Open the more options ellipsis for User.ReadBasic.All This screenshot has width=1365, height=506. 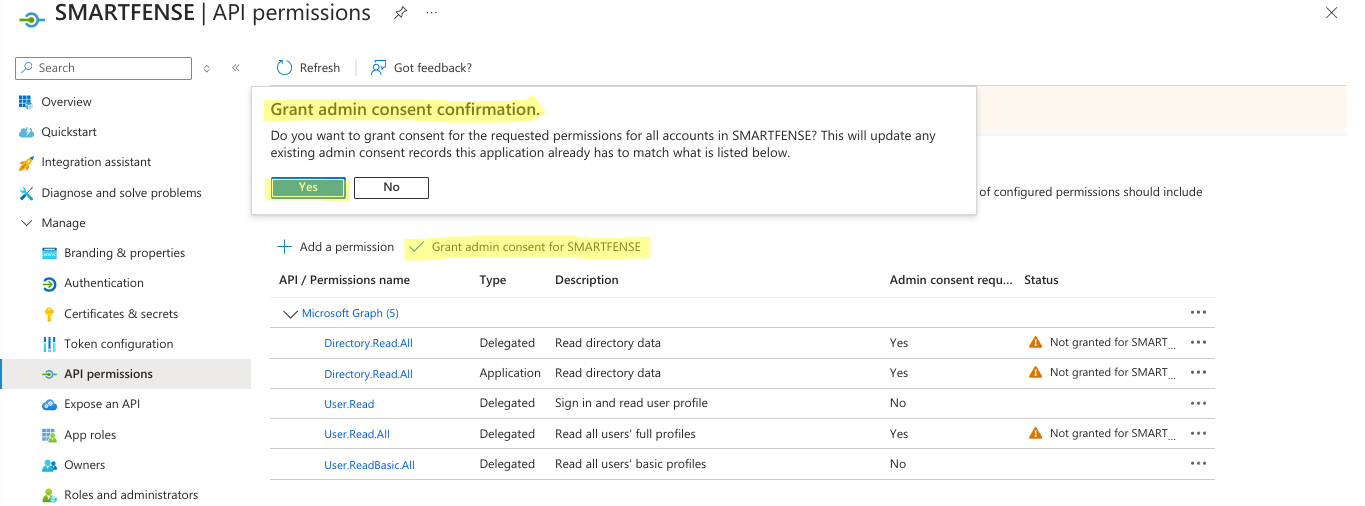[1198, 464]
